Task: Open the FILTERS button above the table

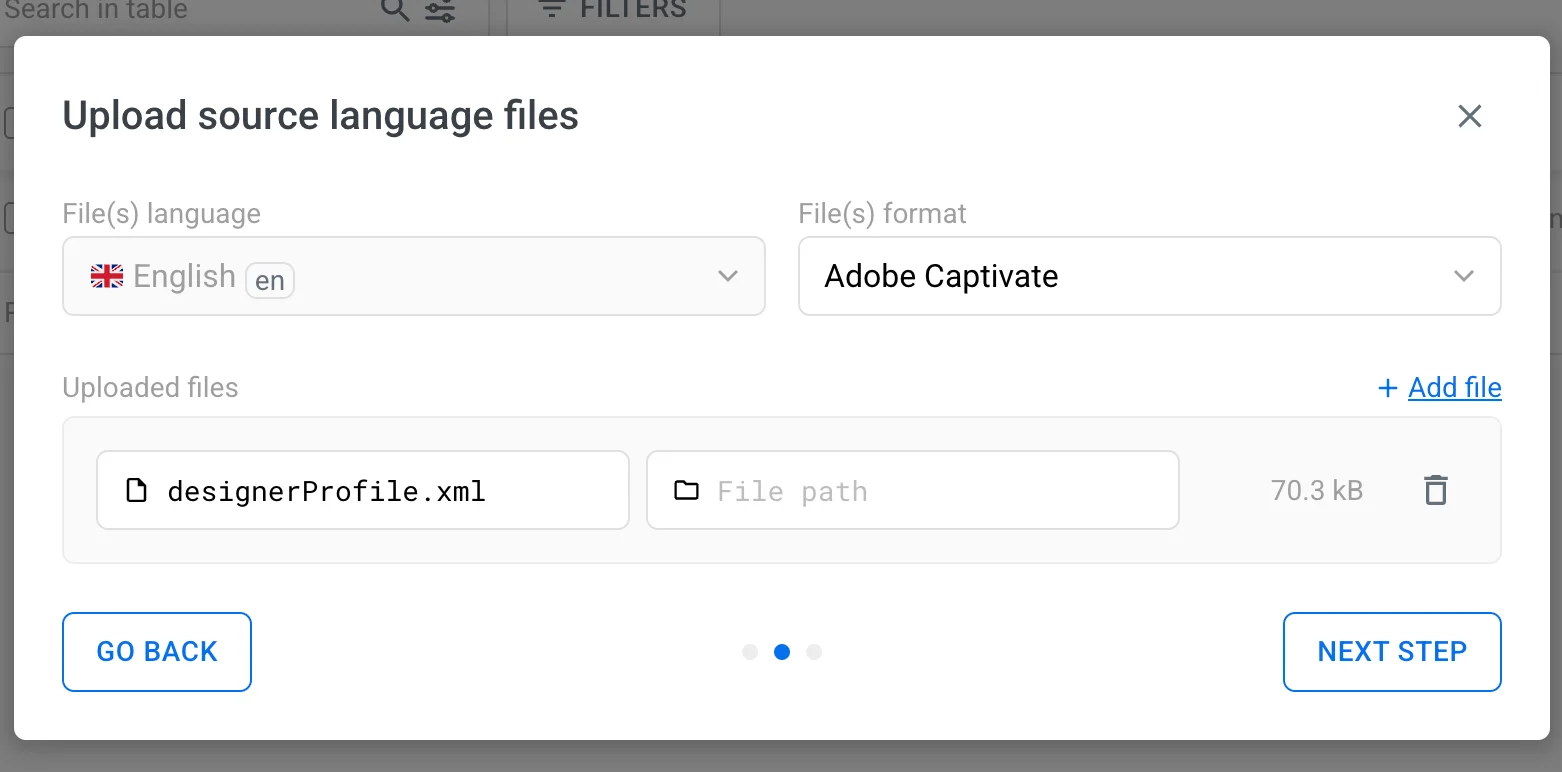Action: [x=613, y=11]
